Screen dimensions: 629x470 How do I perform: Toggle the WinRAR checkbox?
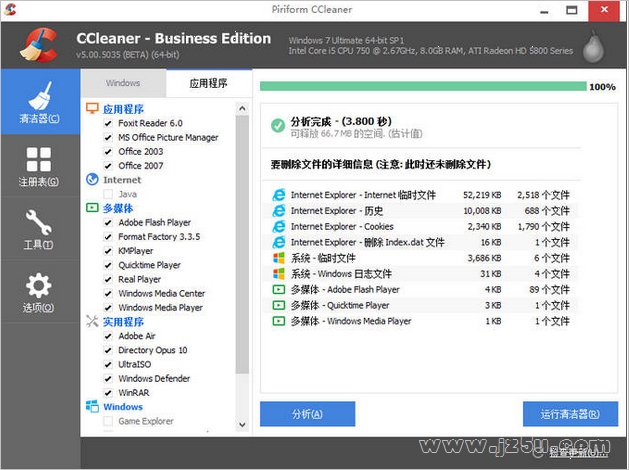point(108,393)
